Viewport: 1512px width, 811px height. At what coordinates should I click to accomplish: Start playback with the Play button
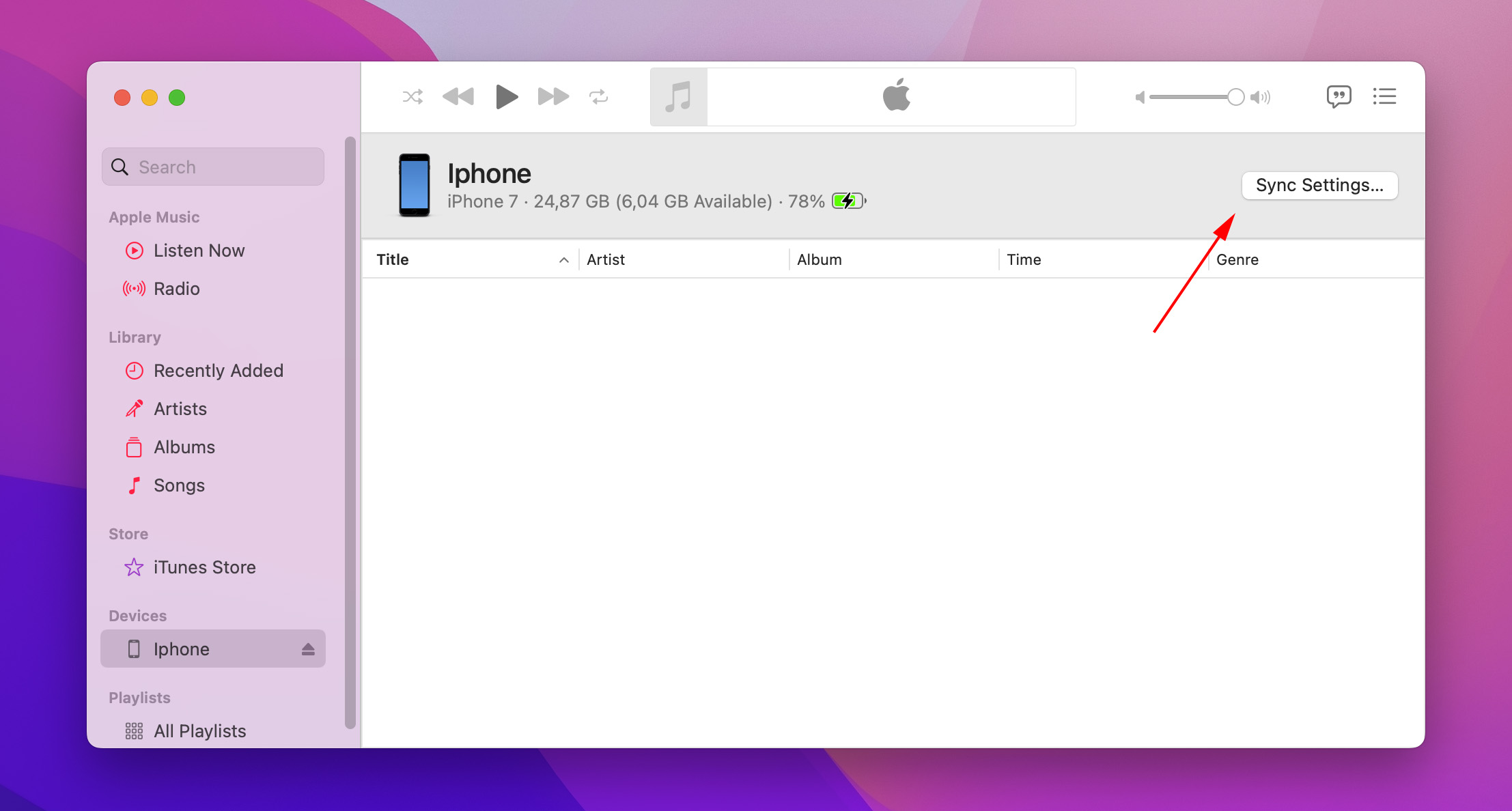pos(506,97)
